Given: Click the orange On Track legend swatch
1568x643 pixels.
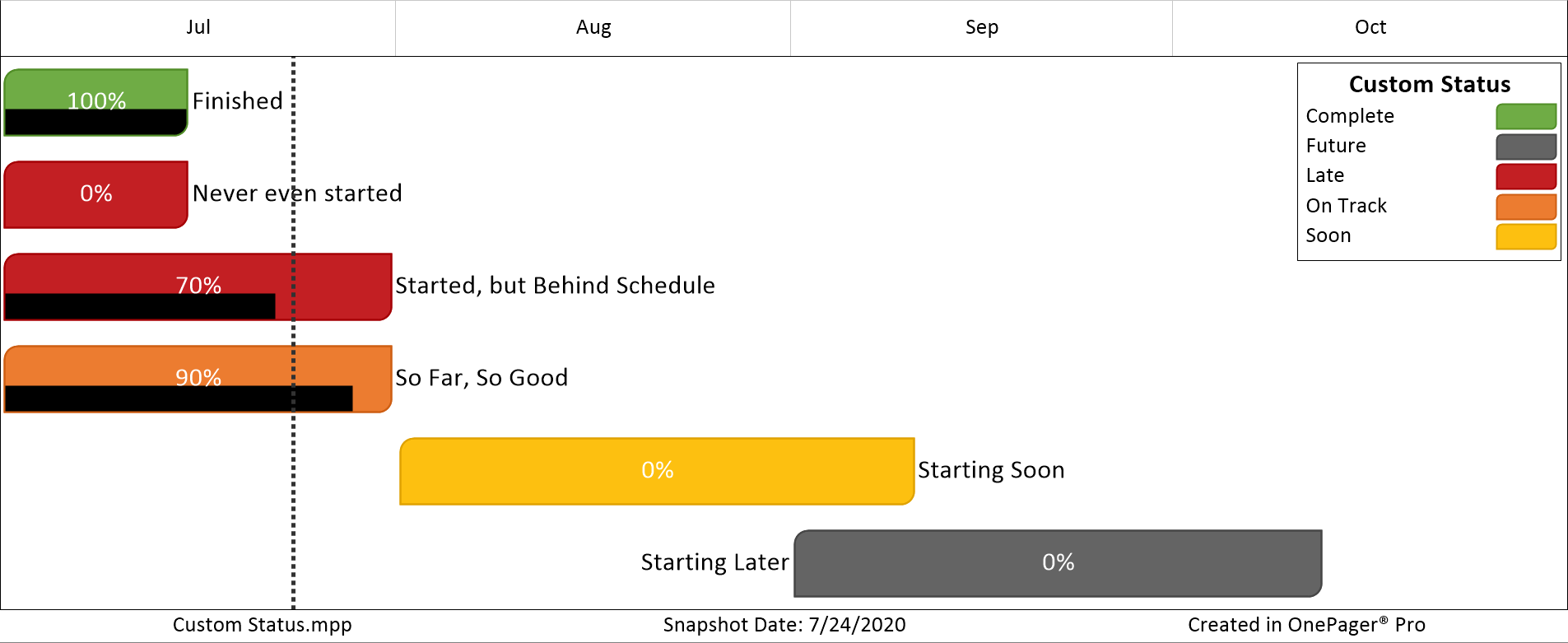Looking at the screenshot, I should [x=1526, y=206].
